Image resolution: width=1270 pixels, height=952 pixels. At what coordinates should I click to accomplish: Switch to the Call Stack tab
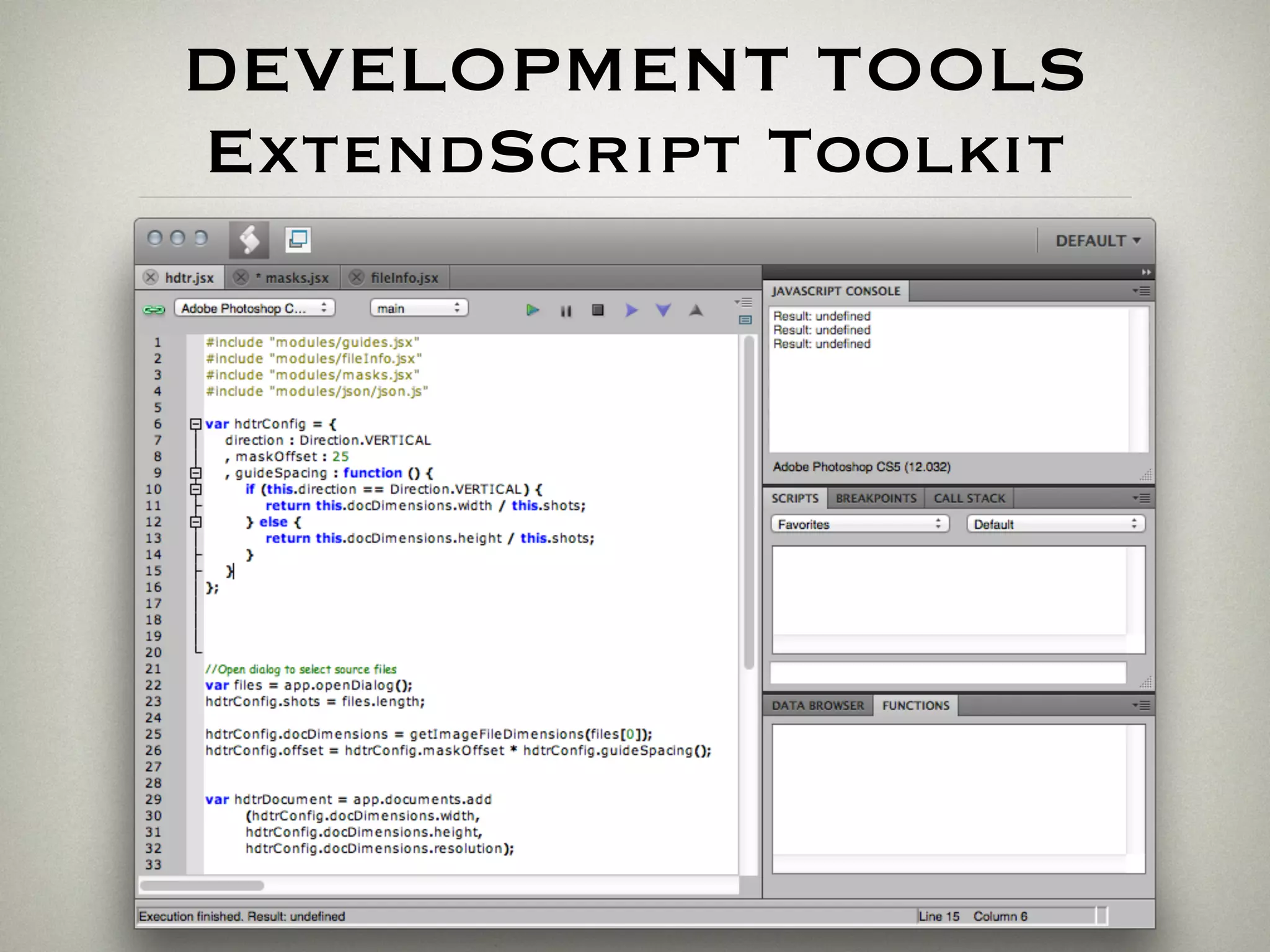coord(969,498)
